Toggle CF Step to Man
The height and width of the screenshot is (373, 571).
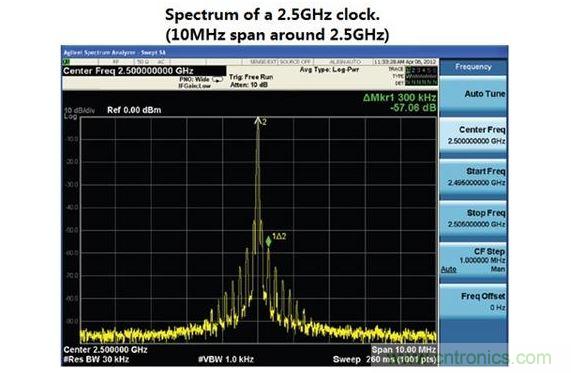tap(498, 269)
